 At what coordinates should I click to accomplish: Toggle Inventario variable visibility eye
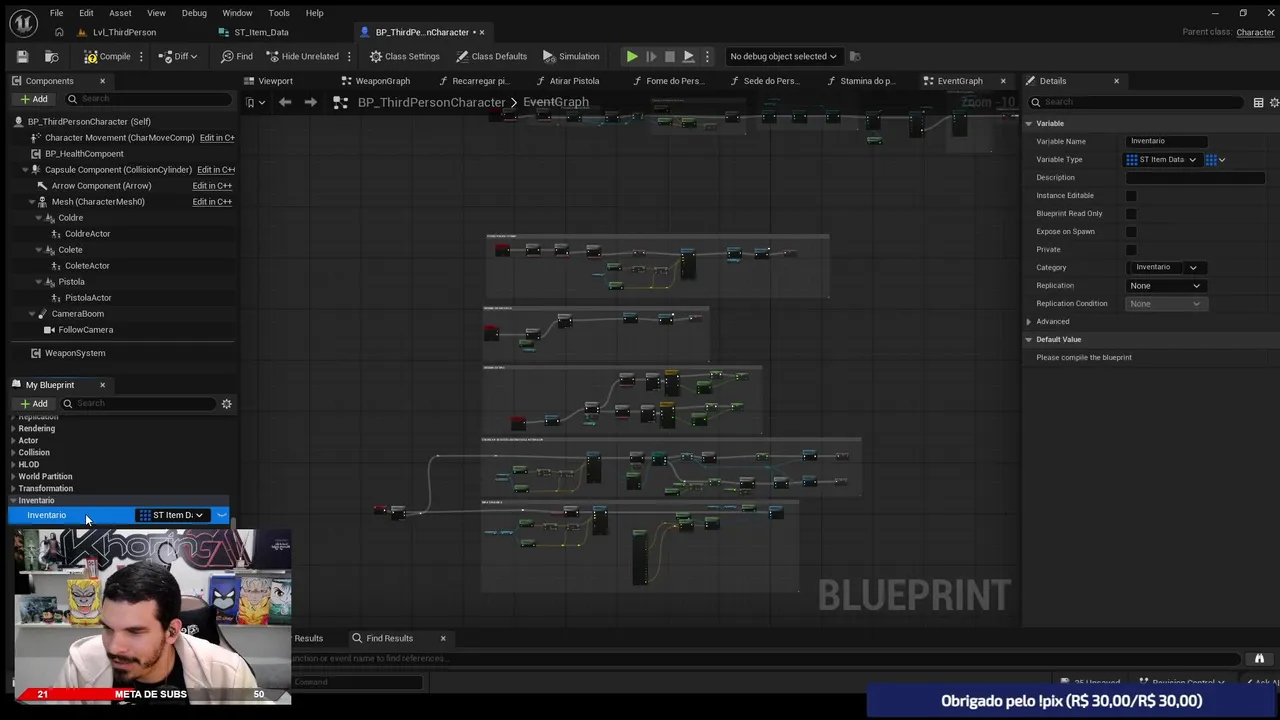221,515
